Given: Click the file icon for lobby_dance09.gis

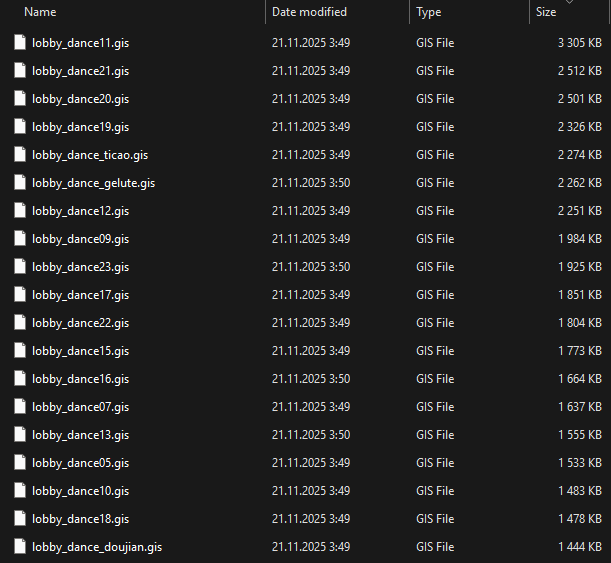Looking at the screenshot, I should click(x=20, y=239).
